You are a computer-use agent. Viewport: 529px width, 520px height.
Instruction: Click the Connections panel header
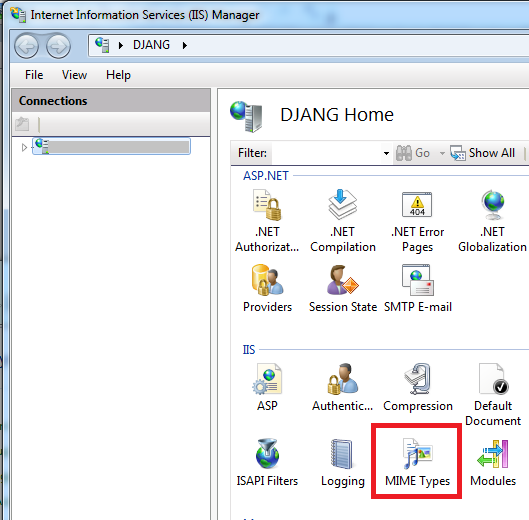coord(111,101)
